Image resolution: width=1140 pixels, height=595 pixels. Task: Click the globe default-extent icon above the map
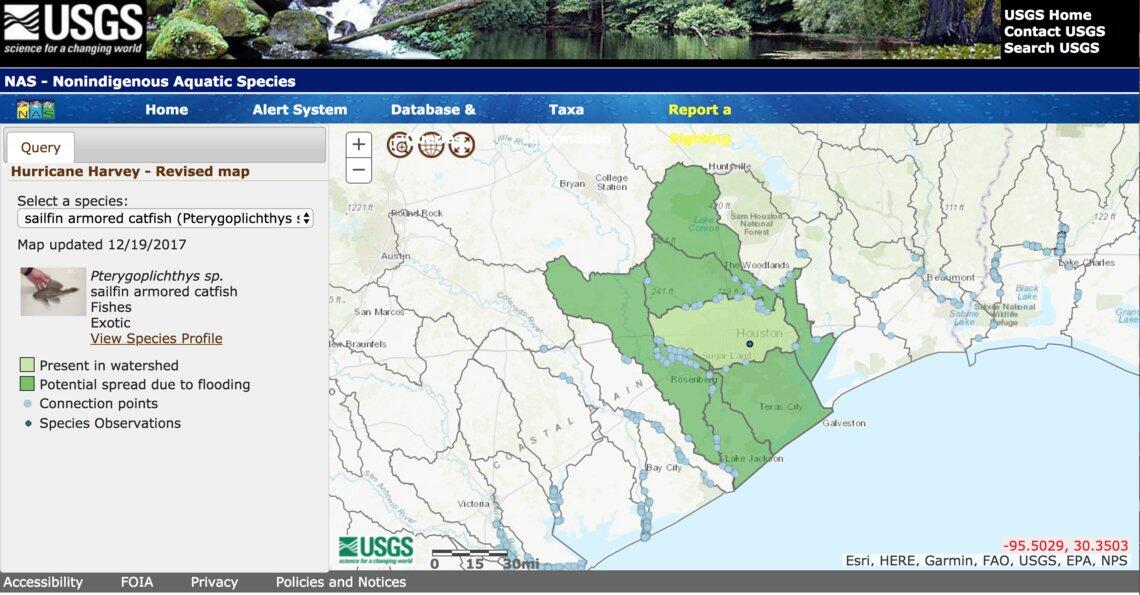coord(430,143)
